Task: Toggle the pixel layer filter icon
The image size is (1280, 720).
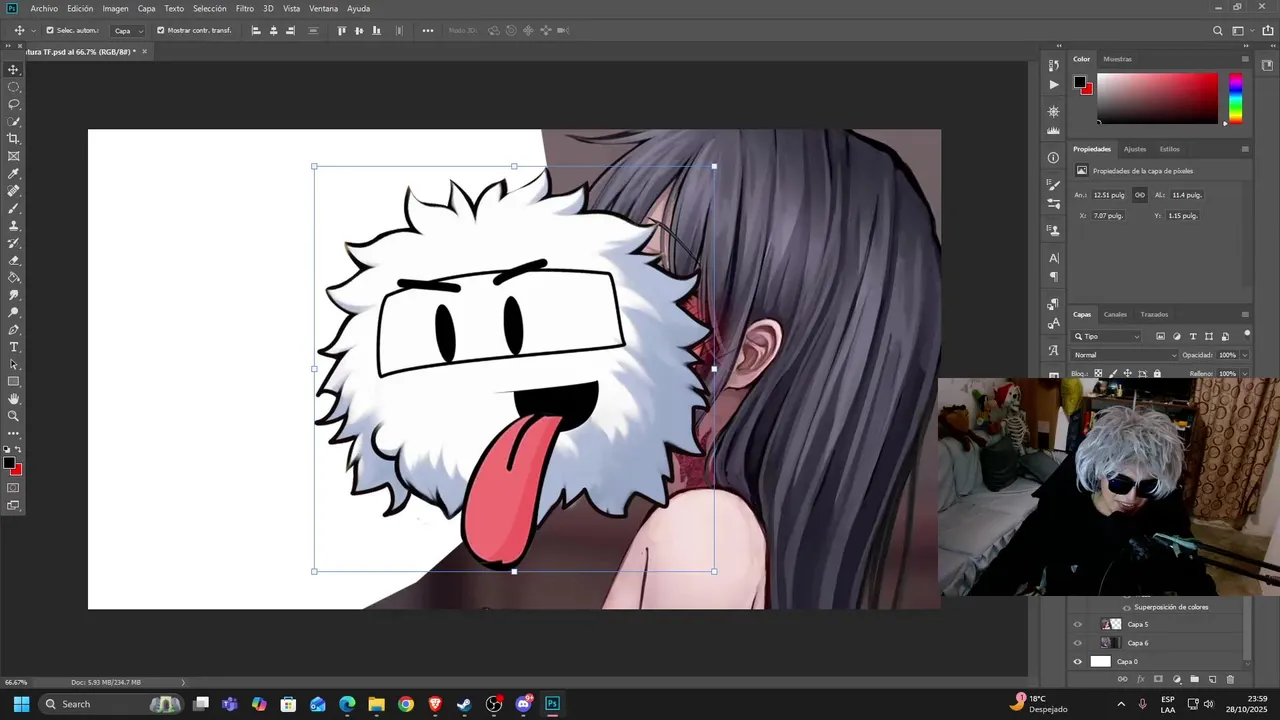Action: pyautogui.click(x=1160, y=337)
